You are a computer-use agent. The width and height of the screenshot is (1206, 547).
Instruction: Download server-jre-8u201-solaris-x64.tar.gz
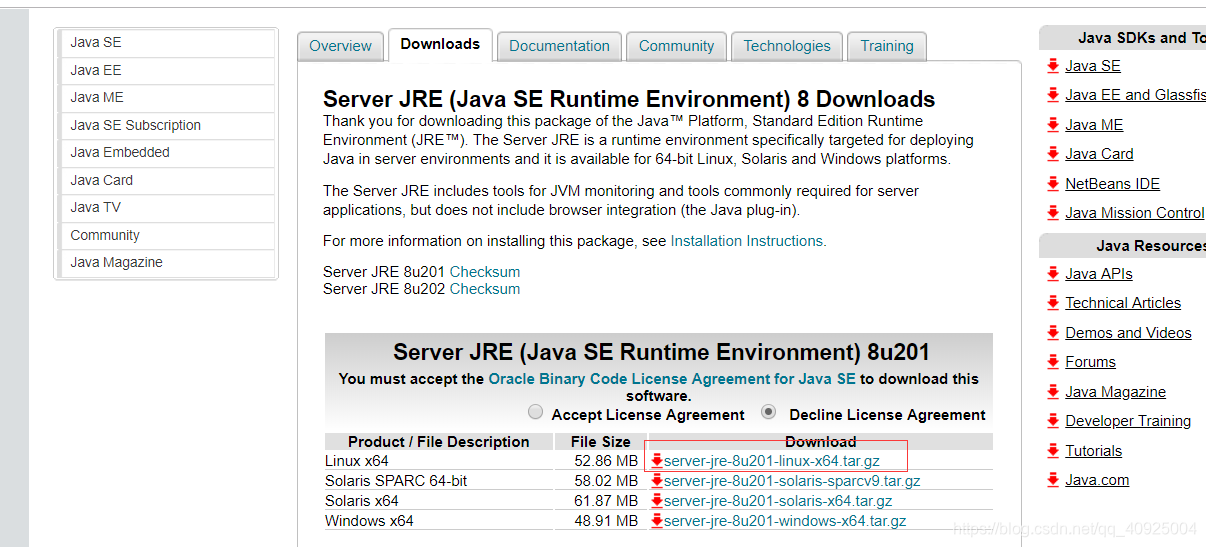(x=778, y=501)
